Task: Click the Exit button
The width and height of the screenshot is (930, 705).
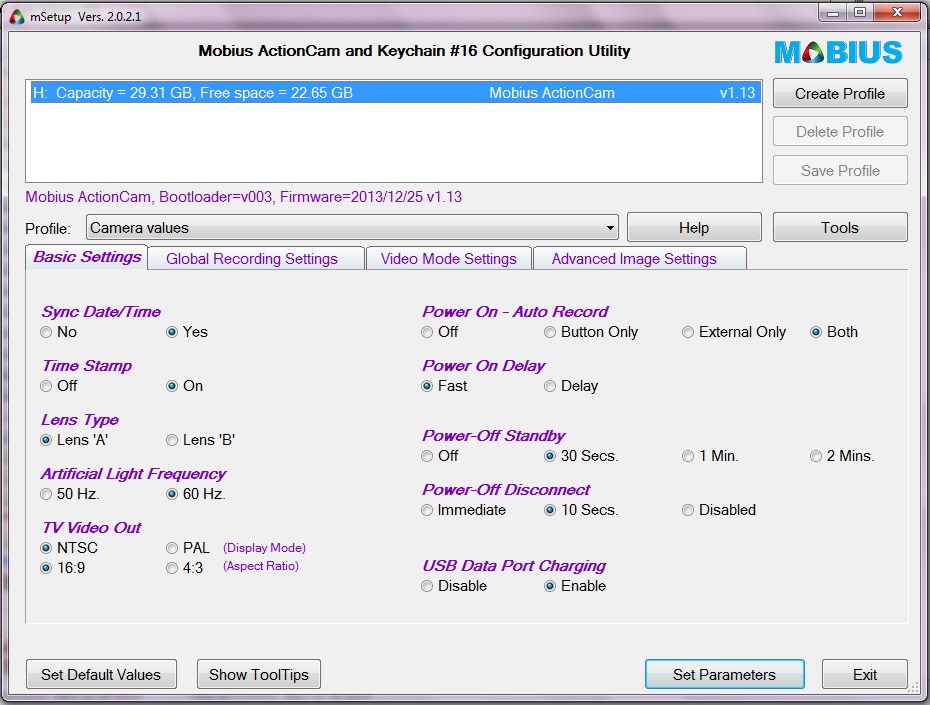Action: click(x=865, y=674)
